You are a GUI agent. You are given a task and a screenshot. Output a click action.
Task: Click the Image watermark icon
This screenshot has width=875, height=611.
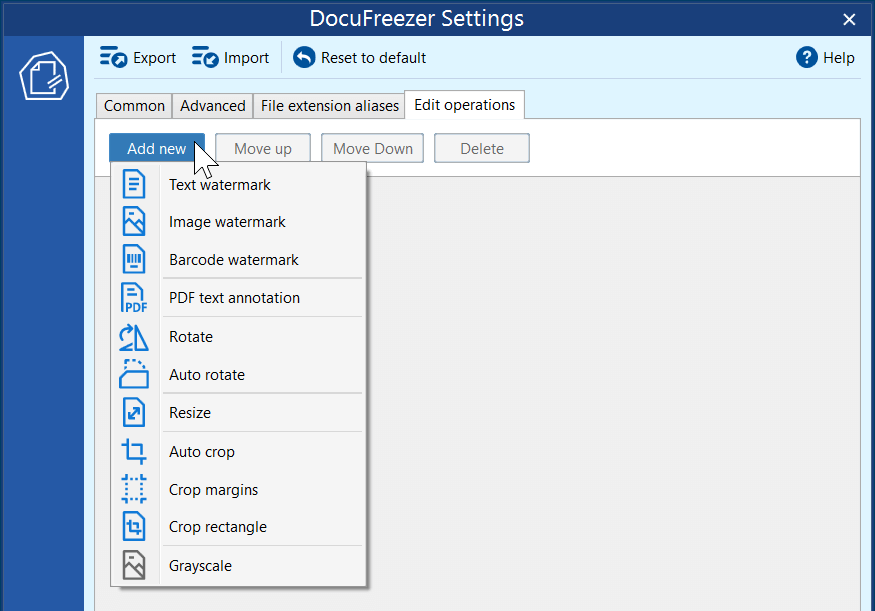pos(134,221)
